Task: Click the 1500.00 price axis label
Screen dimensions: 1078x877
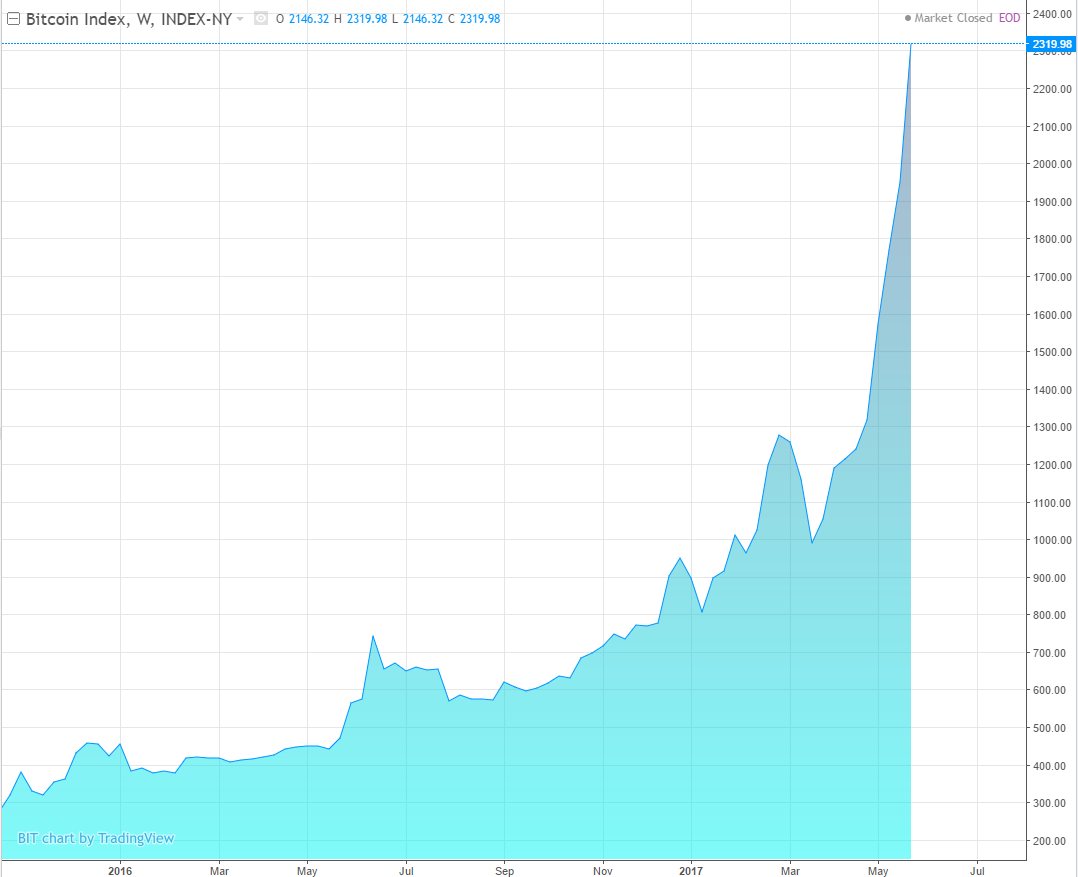Action: [x=1052, y=352]
